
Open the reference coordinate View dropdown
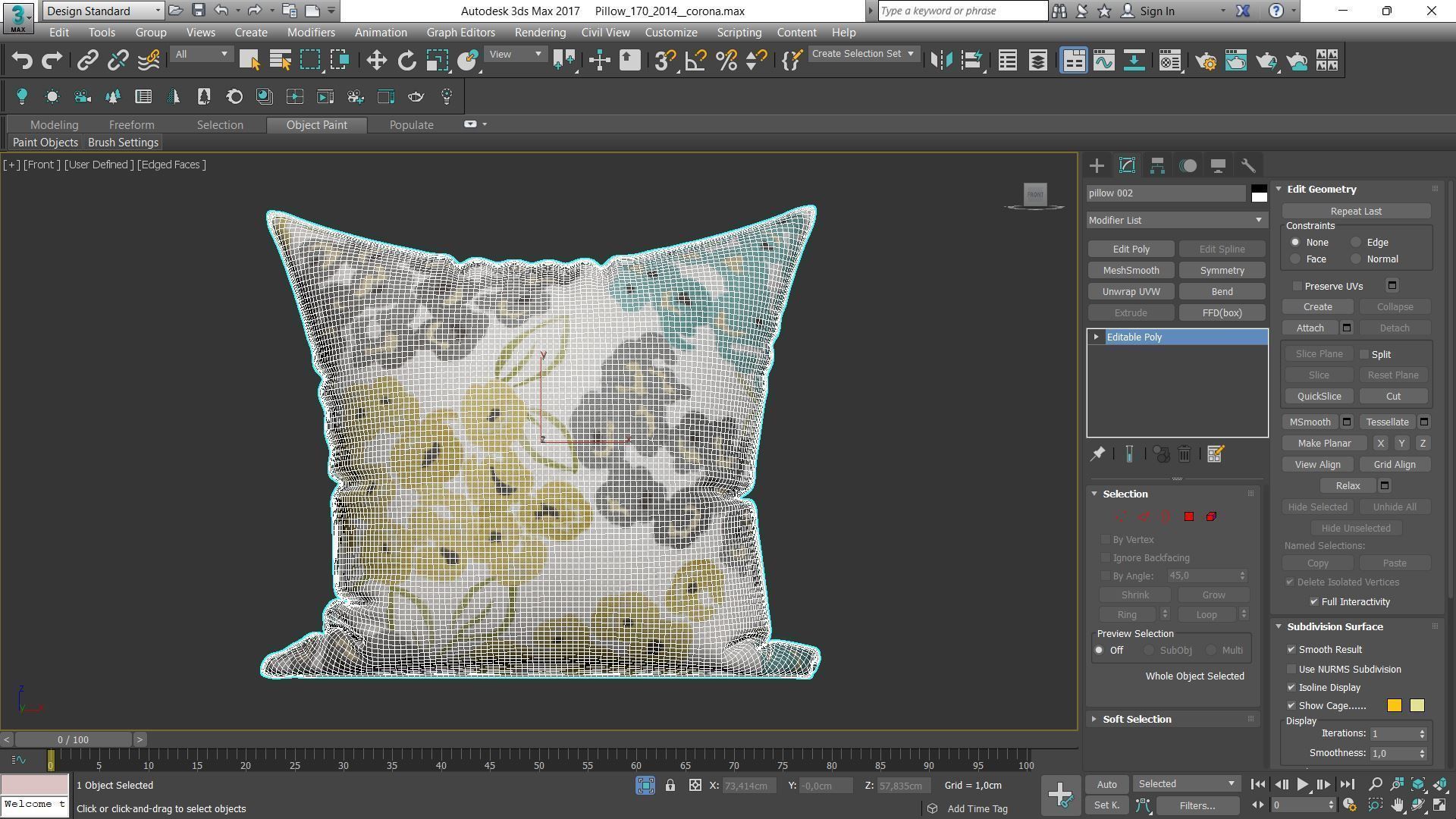coord(515,54)
